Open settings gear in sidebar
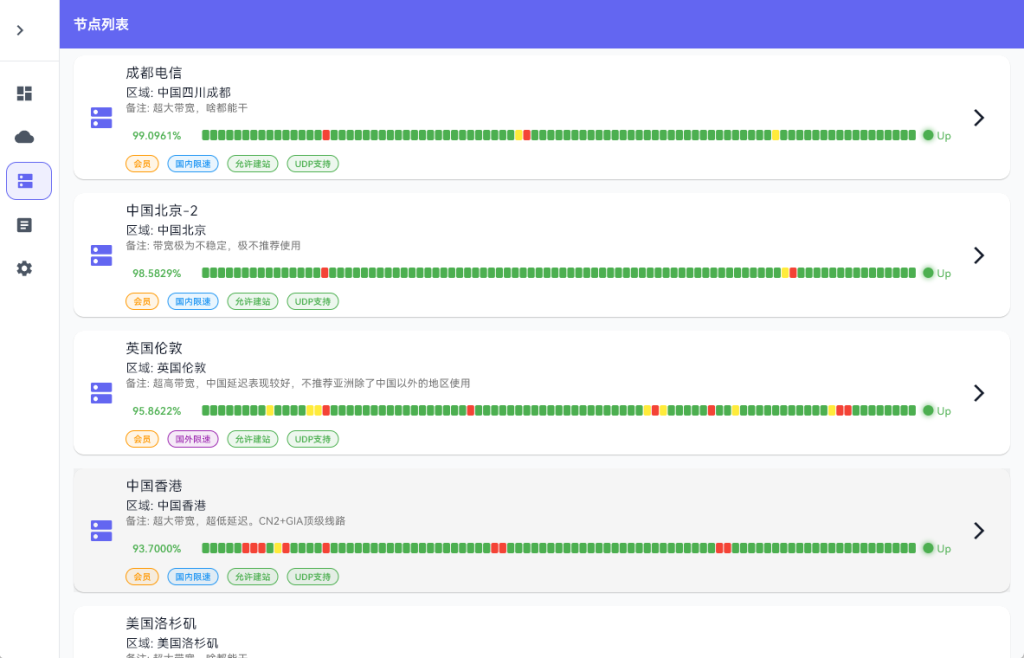Screen dimensions: 1024x658 coord(25,268)
